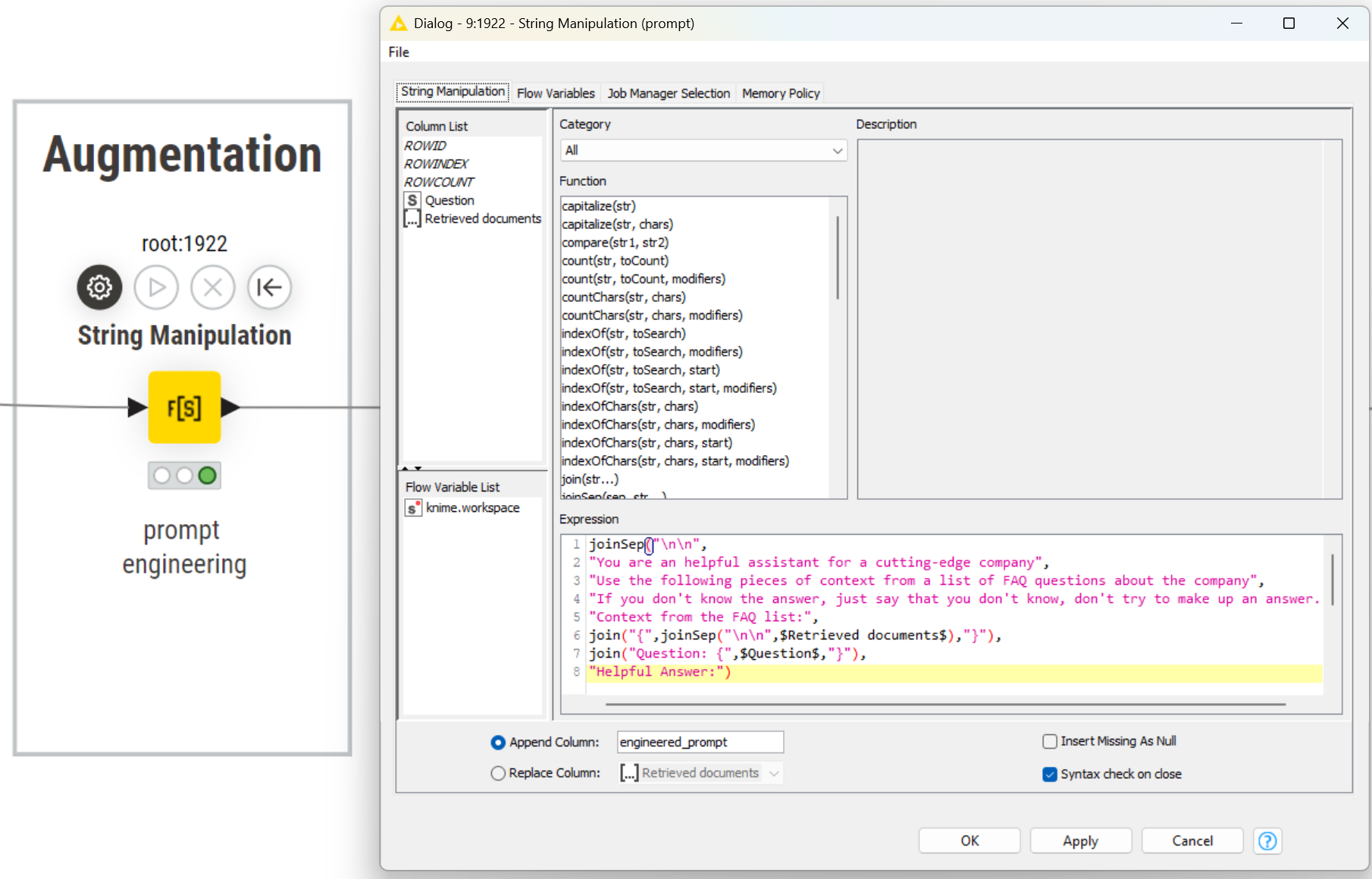Click the Cancel button
This screenshot has width=1372, height=879.
(x=1192, y=840)
